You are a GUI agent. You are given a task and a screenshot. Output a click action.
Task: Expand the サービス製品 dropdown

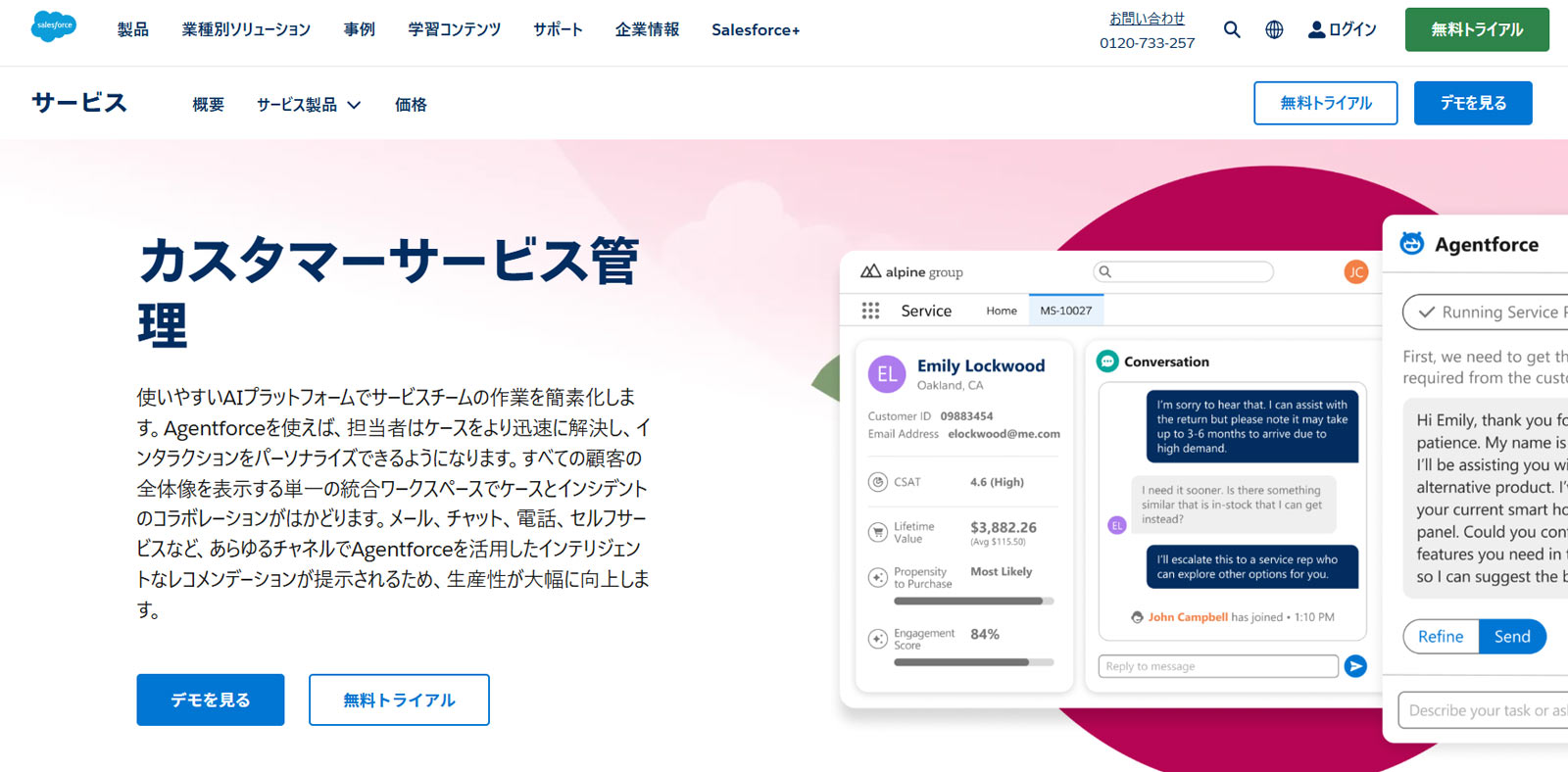click(309, 105)
